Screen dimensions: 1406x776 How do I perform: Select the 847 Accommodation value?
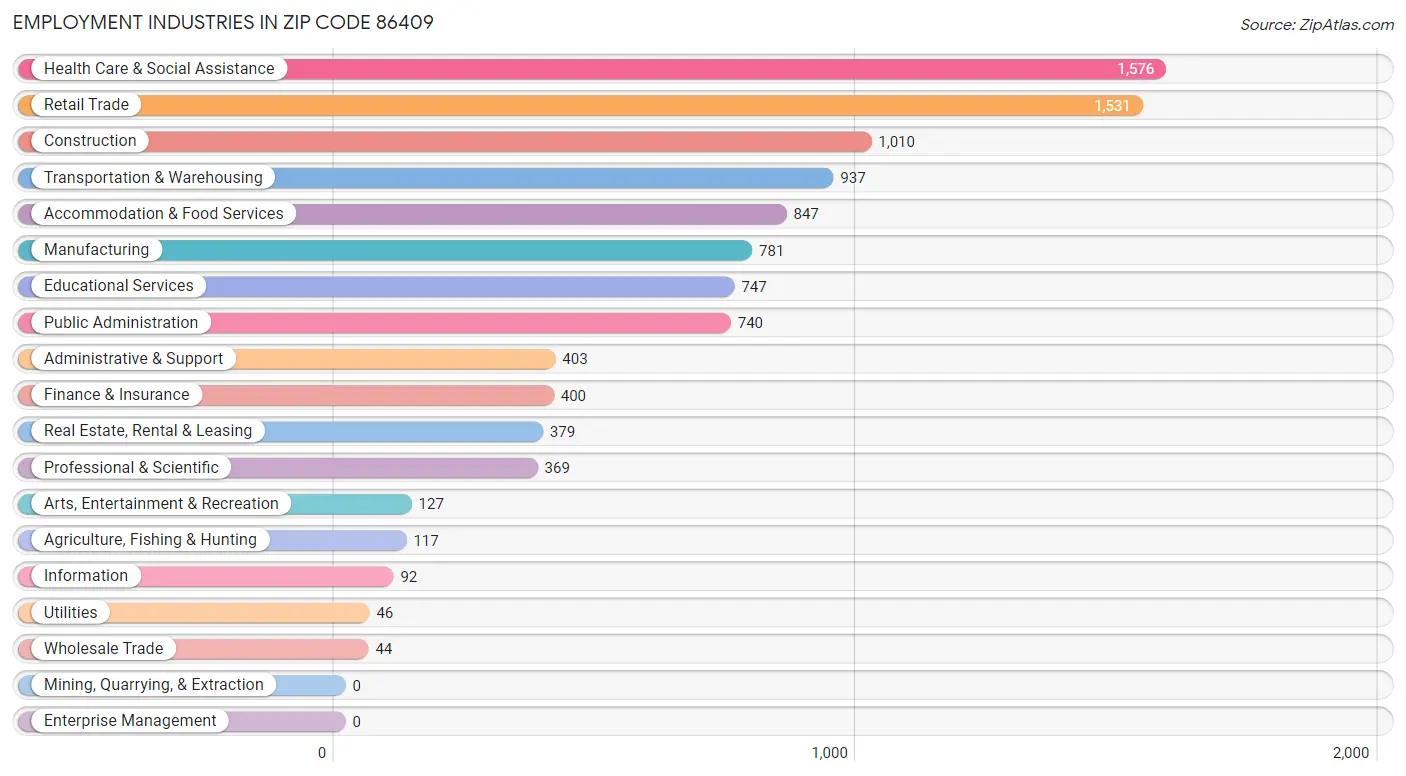coord(806,214)
